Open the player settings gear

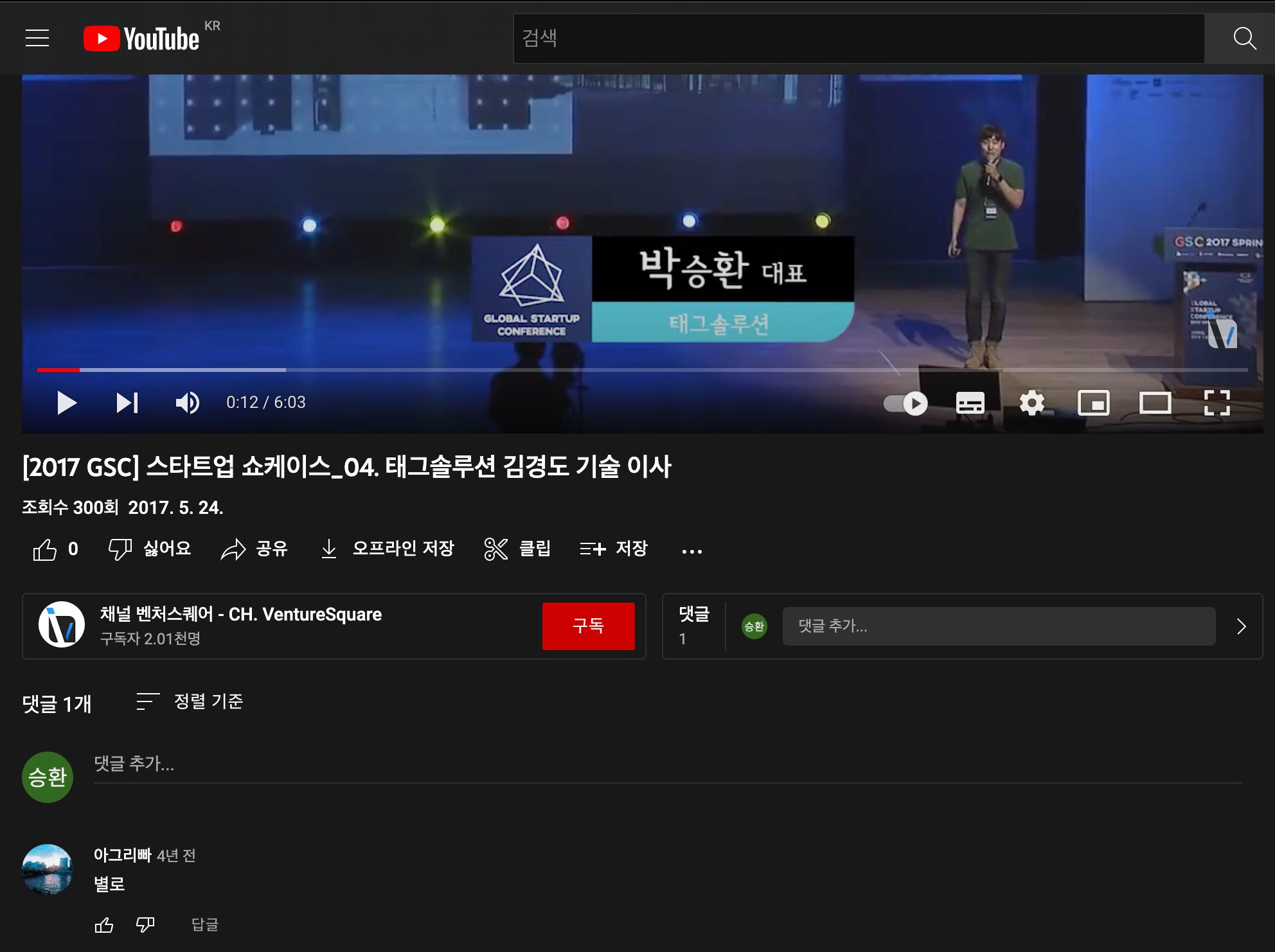1032,403
